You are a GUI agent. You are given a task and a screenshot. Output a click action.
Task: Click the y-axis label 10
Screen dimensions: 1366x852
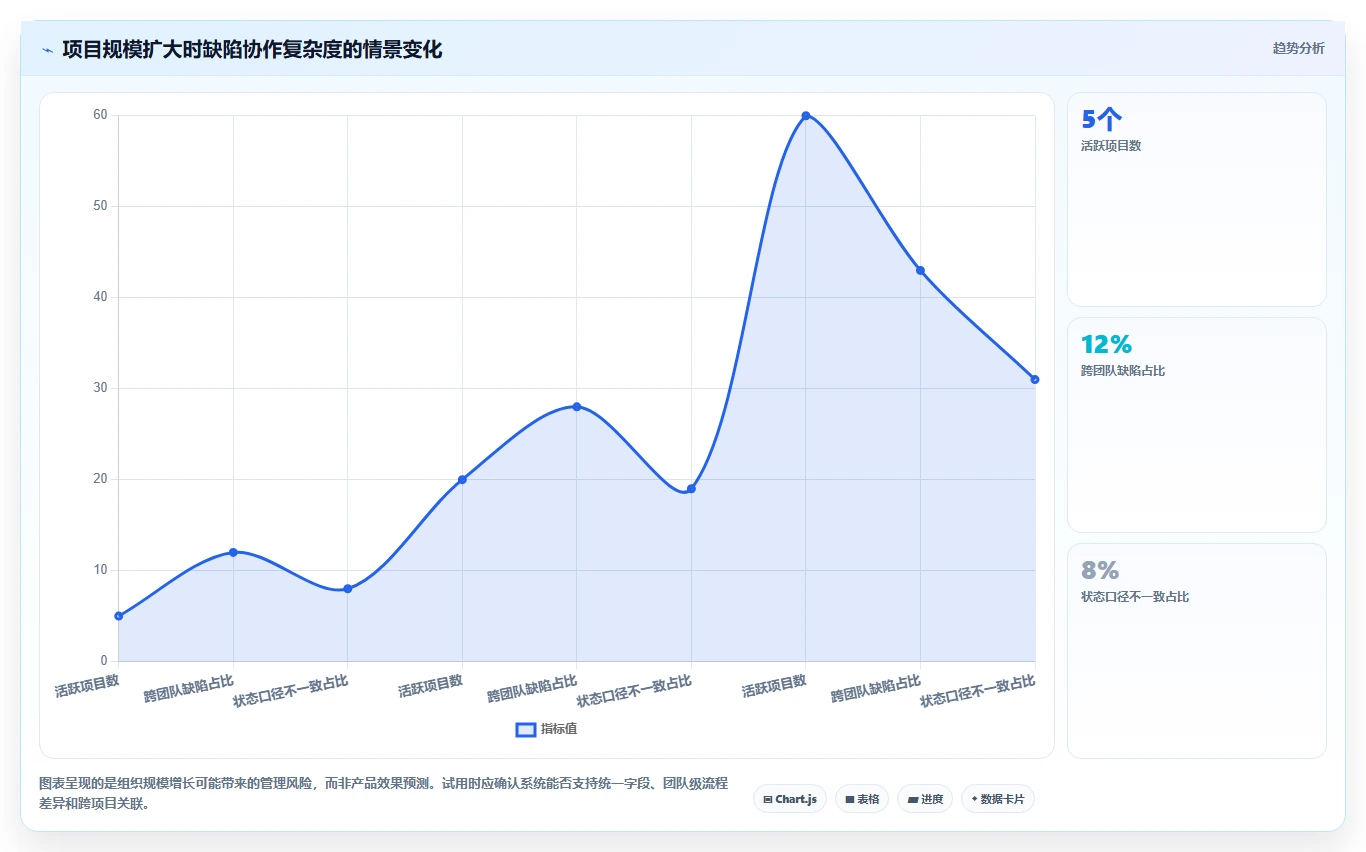pos(101,570)
